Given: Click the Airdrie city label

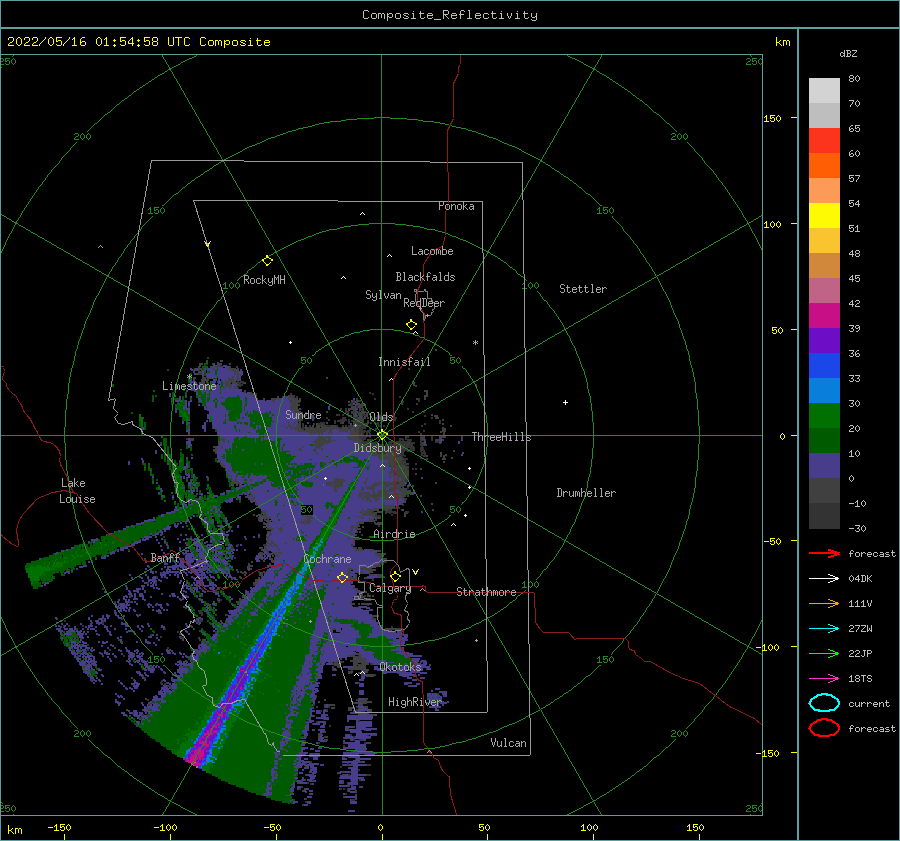Looking at the screenshot, I should pos(394,534).
